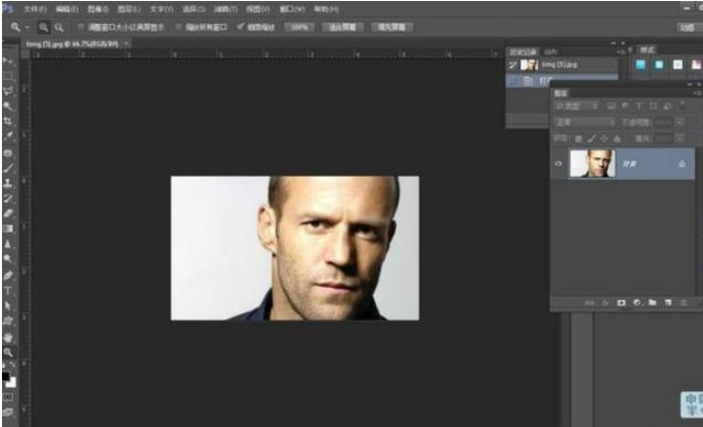This screenshot has height=427, width=703.
Task: Toggle scrubby zoom checkbox
Action: pos(241,27)
